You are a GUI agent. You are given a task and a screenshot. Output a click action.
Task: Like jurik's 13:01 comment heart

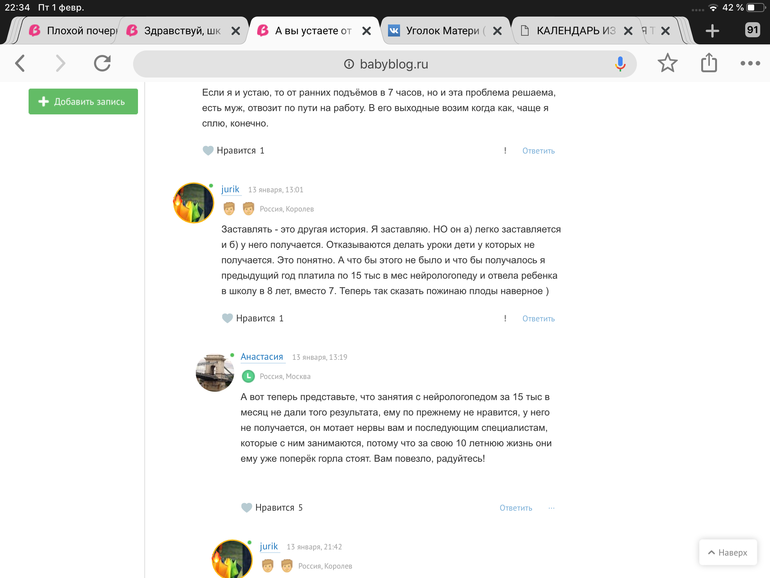point(227,318)
